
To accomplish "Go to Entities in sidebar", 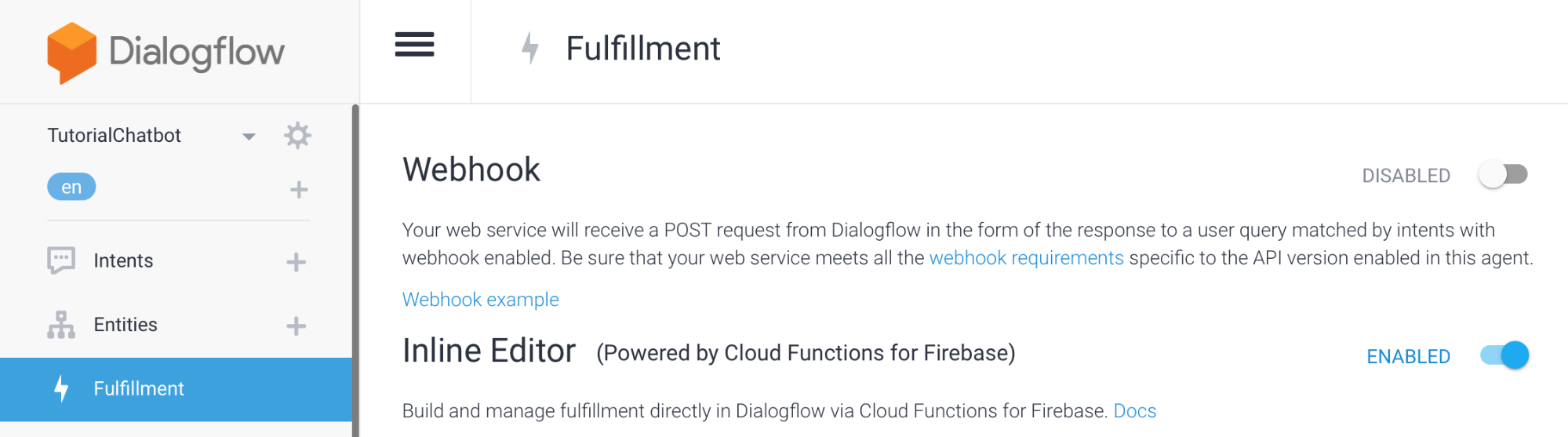I will pos(126,325).
